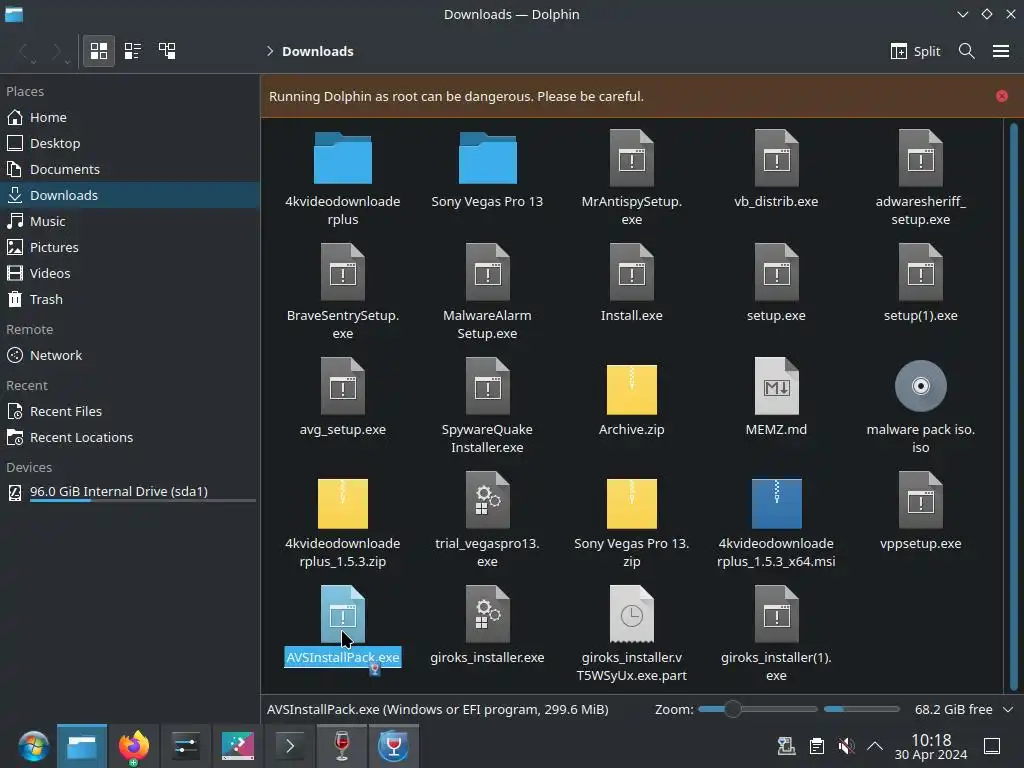
Task: Click the Downloads breadcrumb label
Action: pos(317,51)
